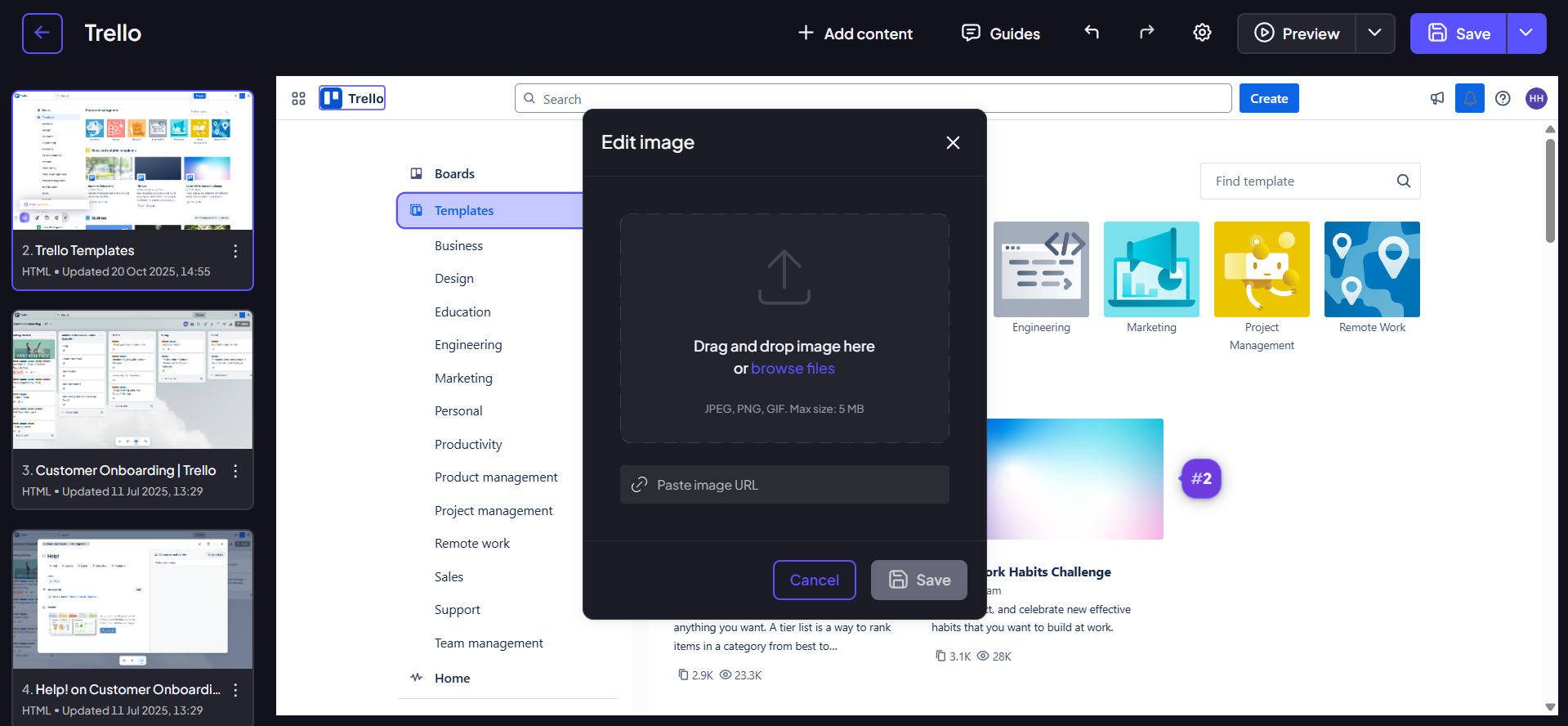Click the blue Create button
1568x726 pixels.
click(1268, 98)
